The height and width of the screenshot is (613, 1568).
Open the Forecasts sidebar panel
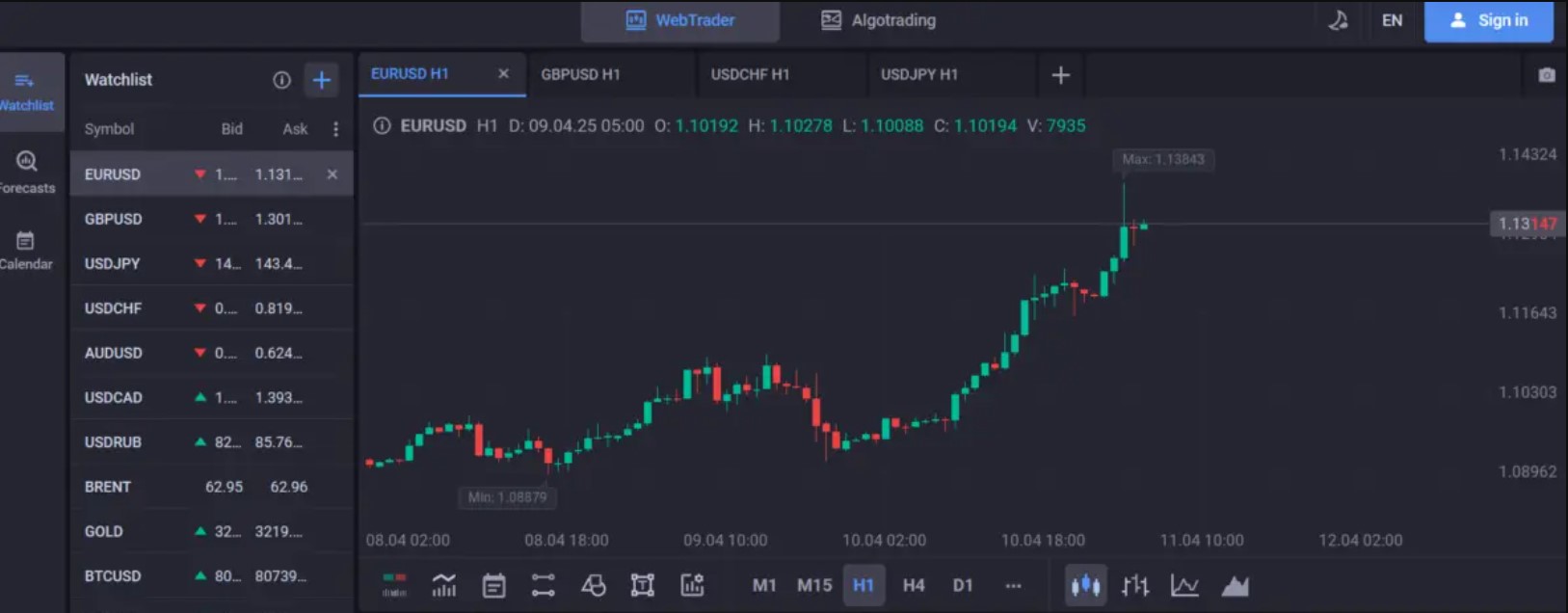[x=27, y=173]
